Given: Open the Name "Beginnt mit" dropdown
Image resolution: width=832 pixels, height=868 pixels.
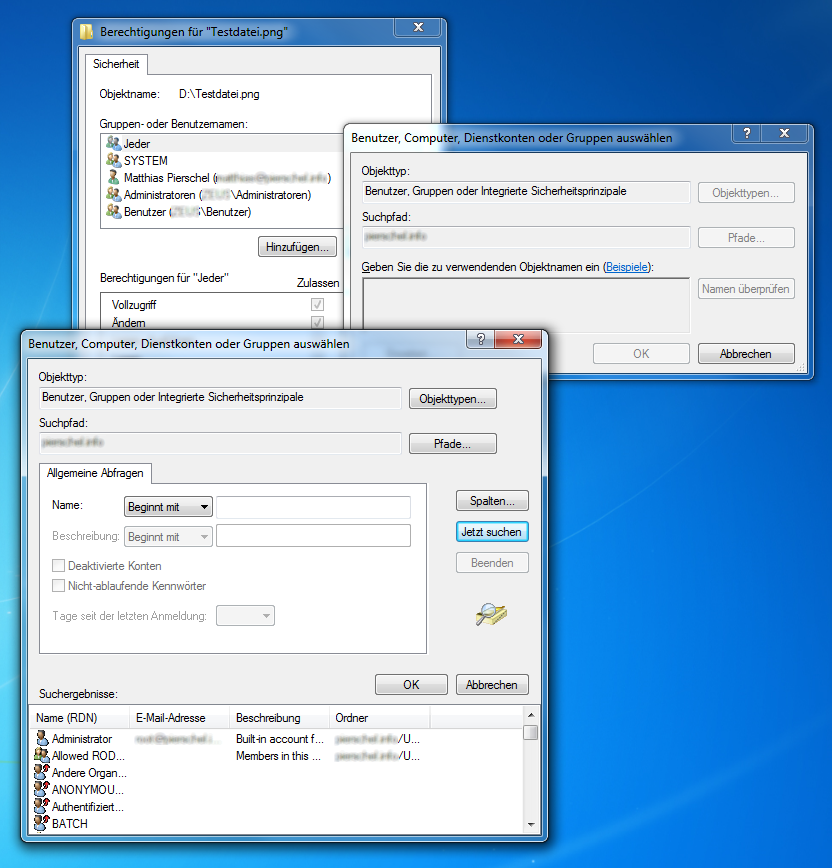Looking at the screenshot, I should pyautogui.click(x=168, y=507).
